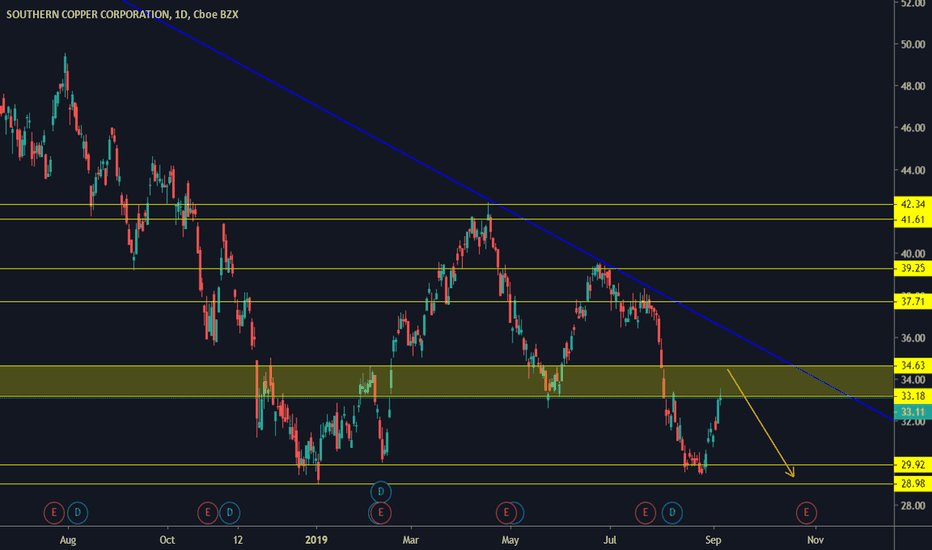Select the 29.92 support level label
Image resolution: width=932 pixels, height=550 pixels.
(912, 464)
